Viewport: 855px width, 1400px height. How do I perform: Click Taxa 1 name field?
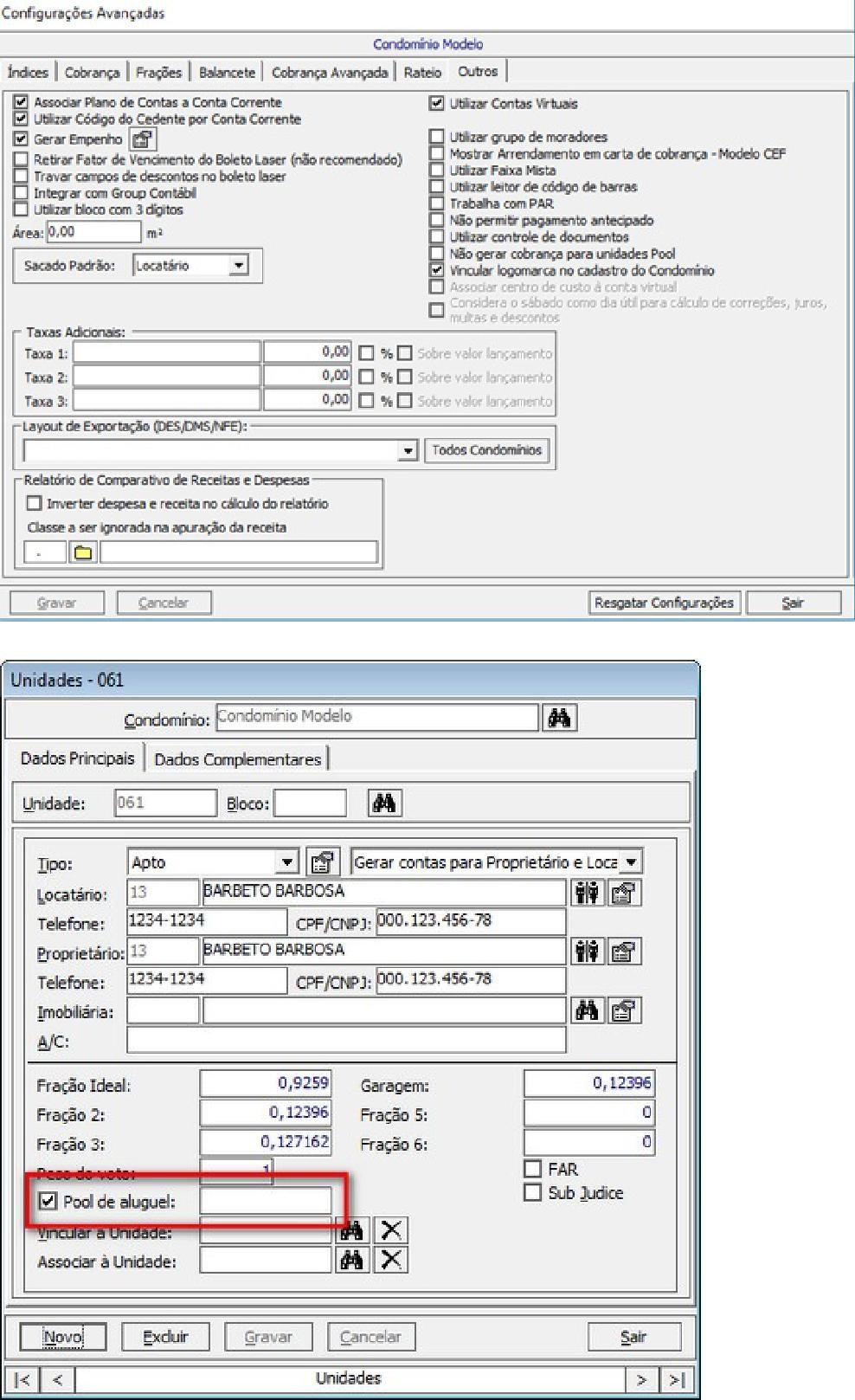coord(166,352)
